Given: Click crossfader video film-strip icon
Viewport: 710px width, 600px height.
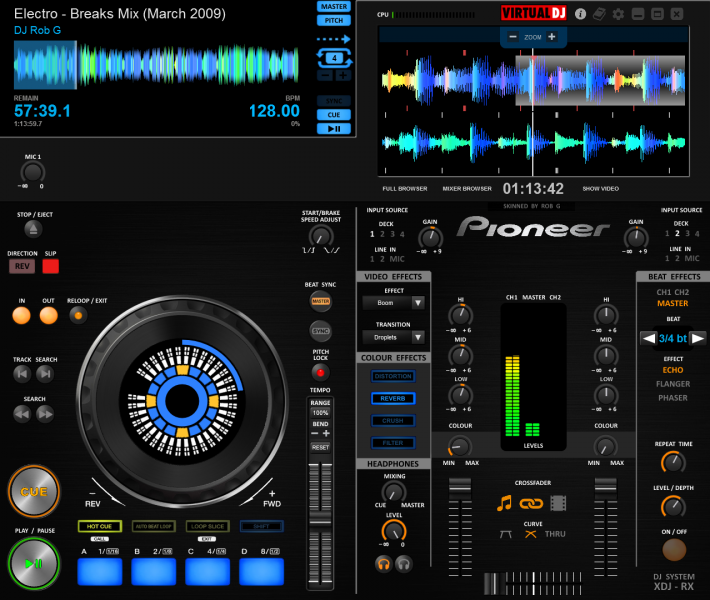Looking at the screenshot, I should [x=558, y=503].
